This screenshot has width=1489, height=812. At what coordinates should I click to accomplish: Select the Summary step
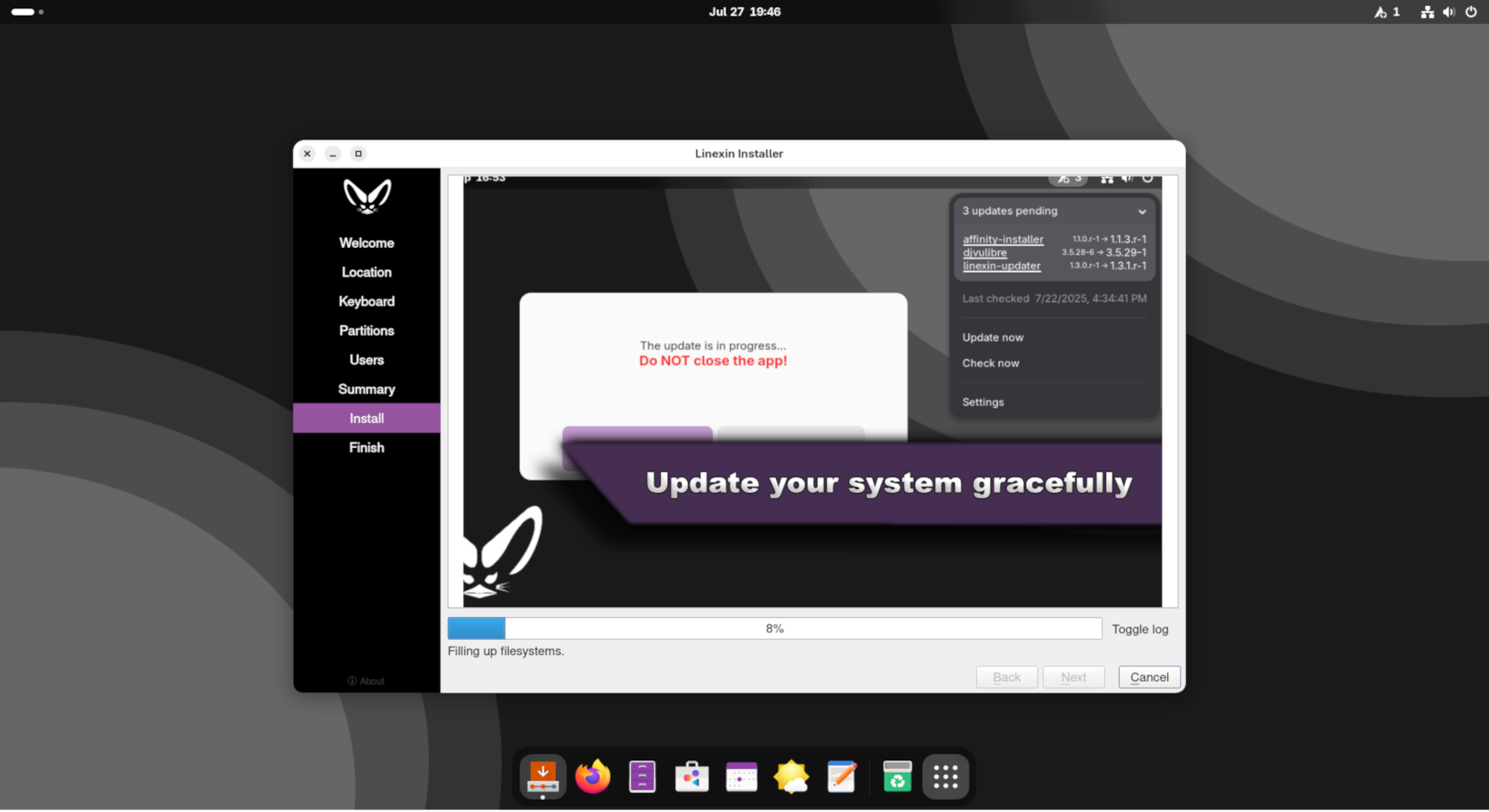click(366, 389)
